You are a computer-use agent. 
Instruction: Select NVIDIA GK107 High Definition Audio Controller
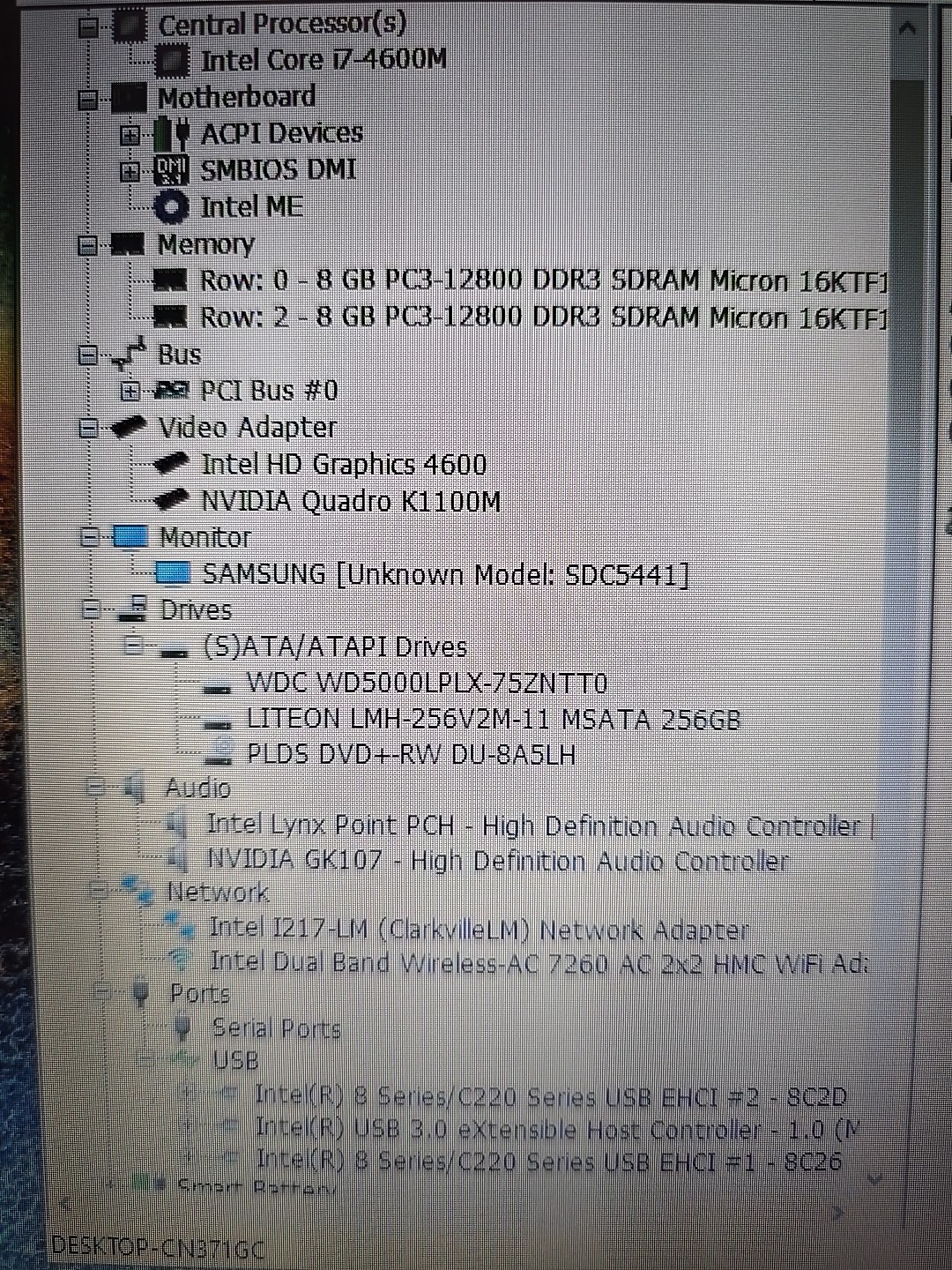tap(498, 860)
